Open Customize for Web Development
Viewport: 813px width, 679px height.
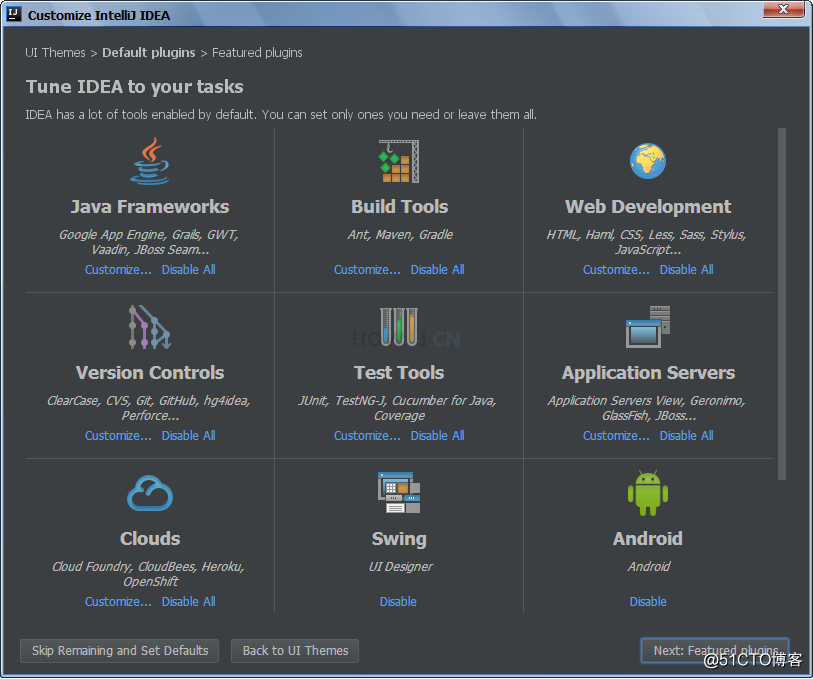[616, 270]
